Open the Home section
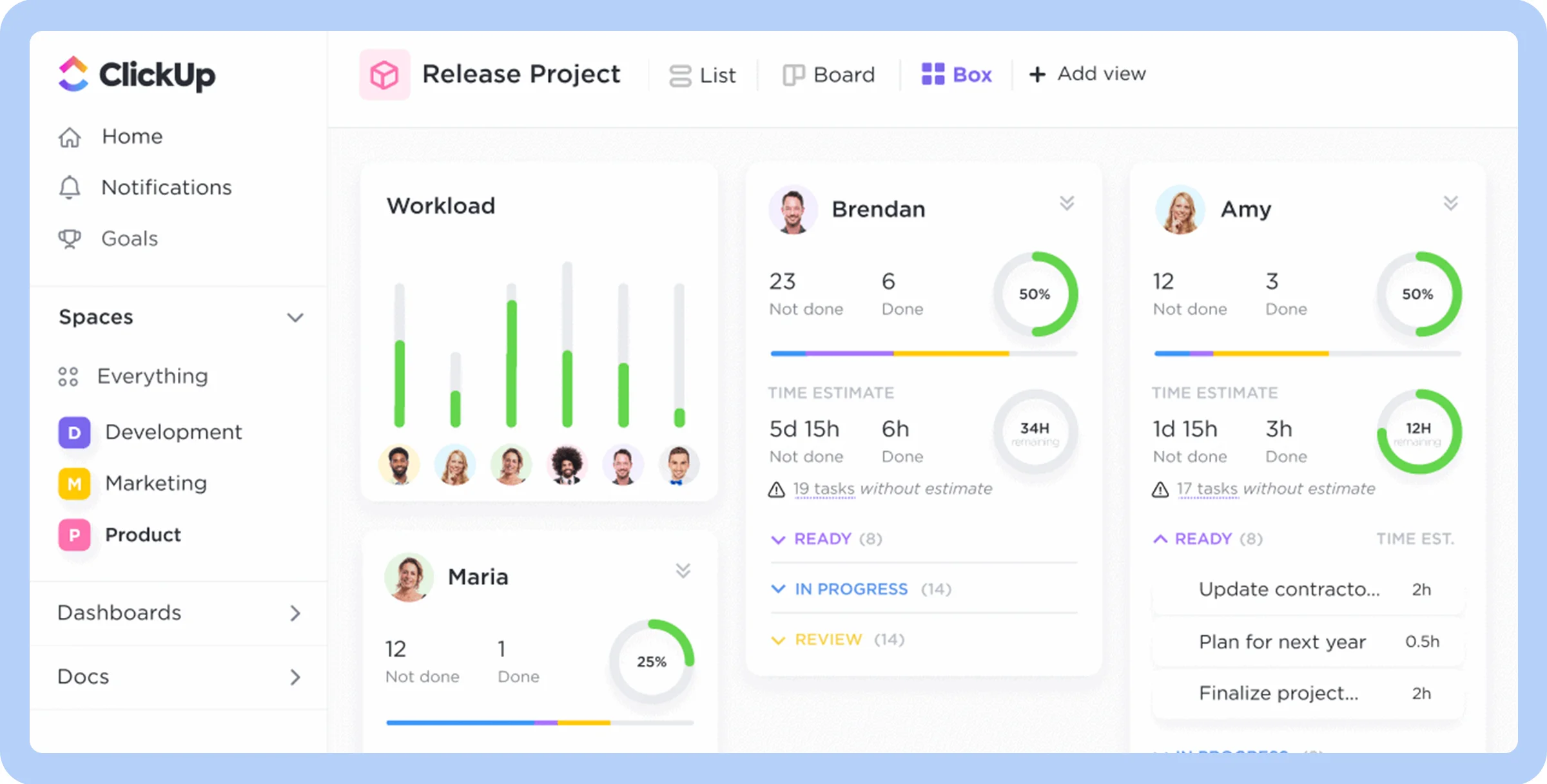 point(131,136)
